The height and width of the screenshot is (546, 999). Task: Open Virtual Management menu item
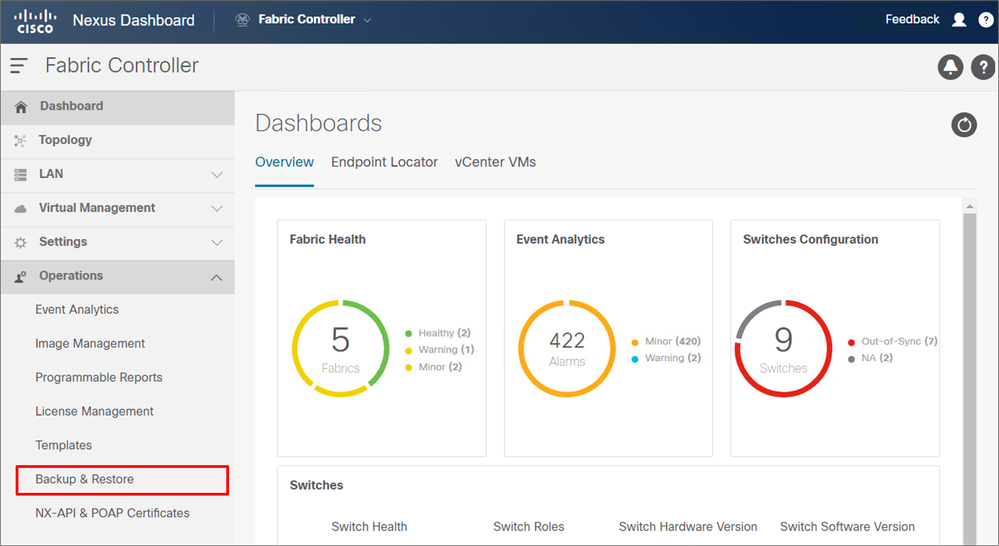tap(118, 208)
